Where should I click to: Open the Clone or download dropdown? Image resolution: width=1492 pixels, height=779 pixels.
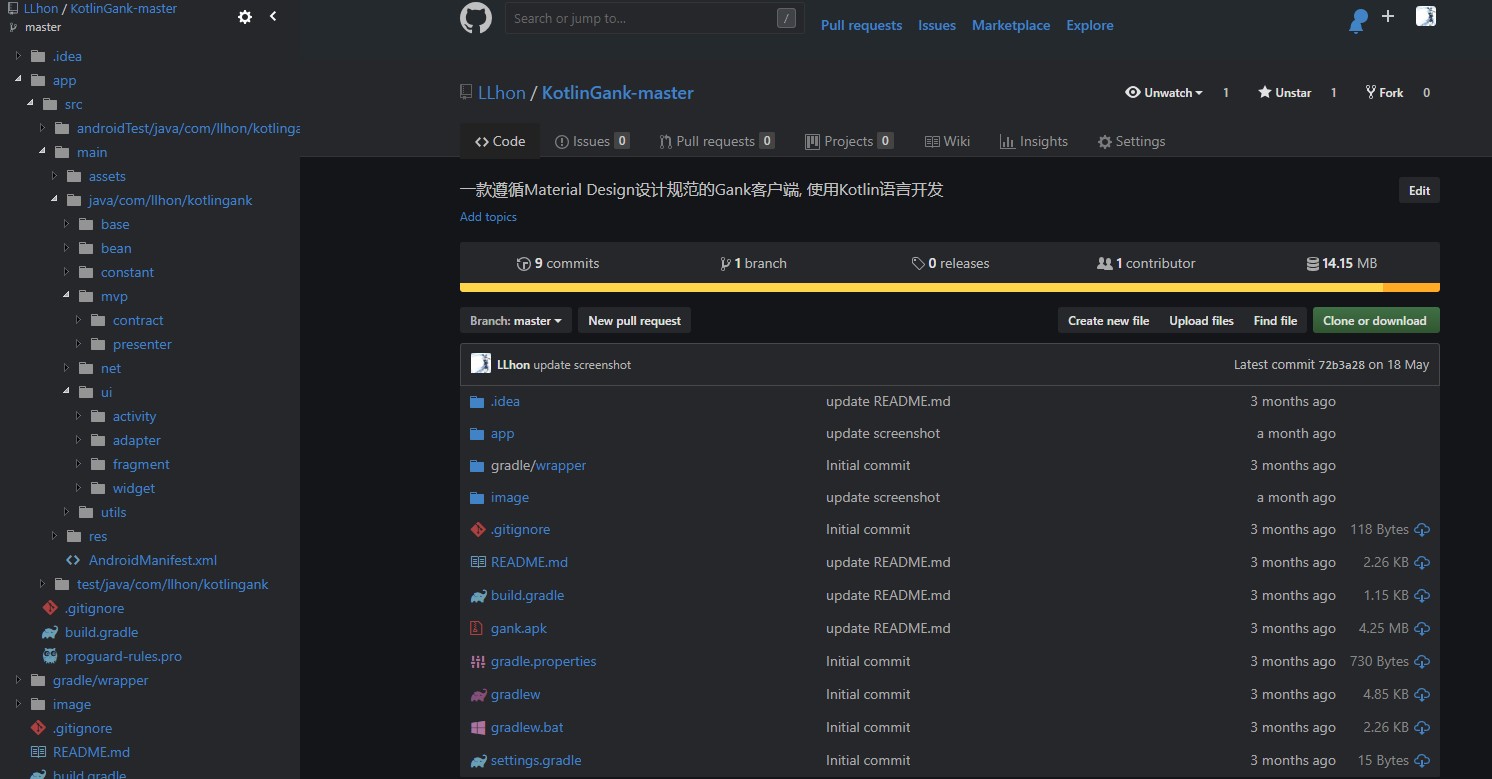coord(1376,321)
